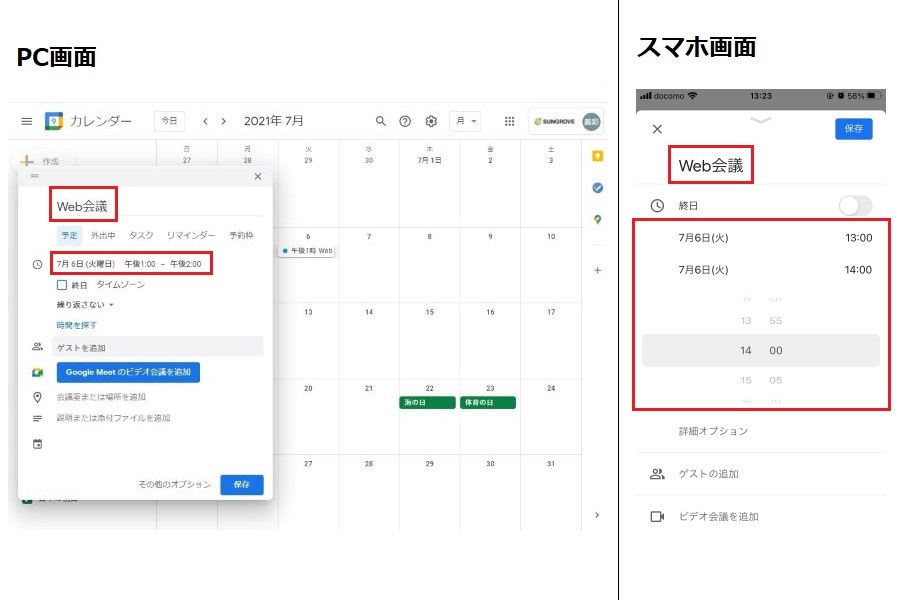900x600 pixels.
Task: Collapse the mobile sheet with top chevron
Action: 761,120
